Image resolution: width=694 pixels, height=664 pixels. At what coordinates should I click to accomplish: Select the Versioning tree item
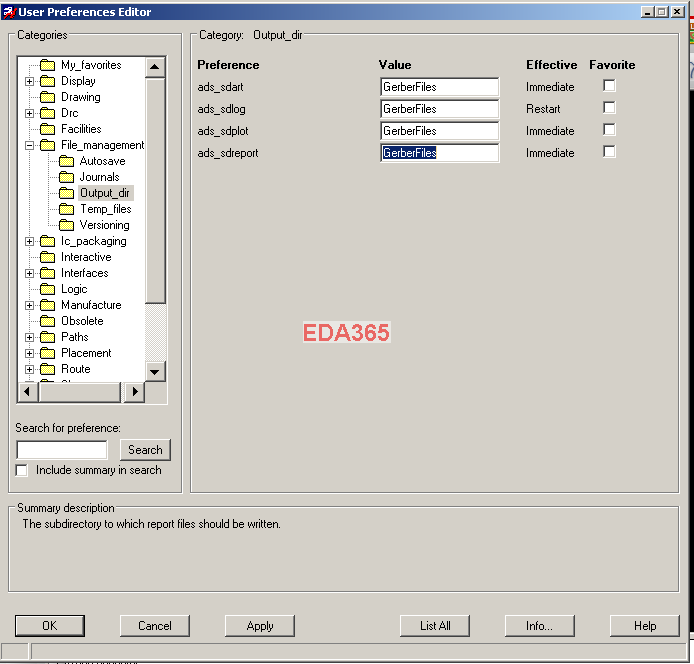[x=104, y=225]
